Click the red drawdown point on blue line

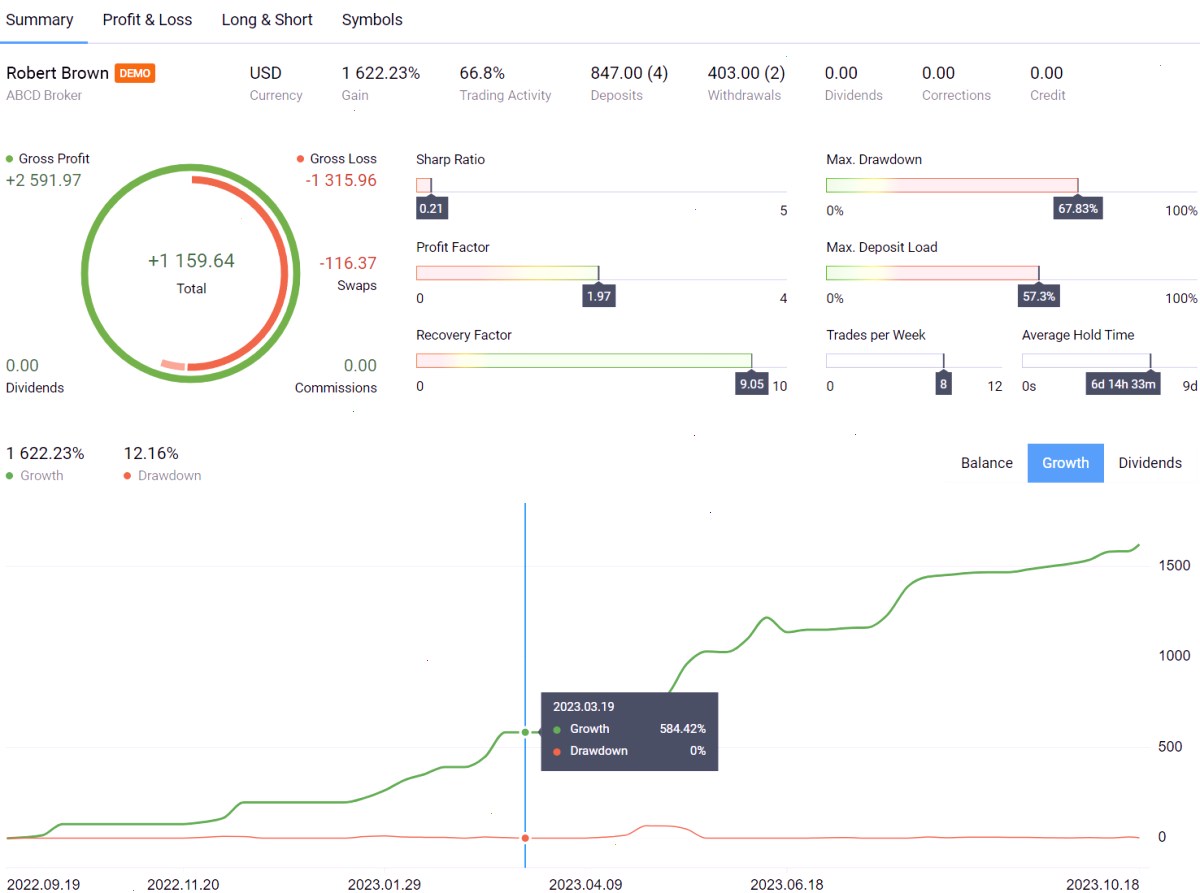[x=525, y=838]
